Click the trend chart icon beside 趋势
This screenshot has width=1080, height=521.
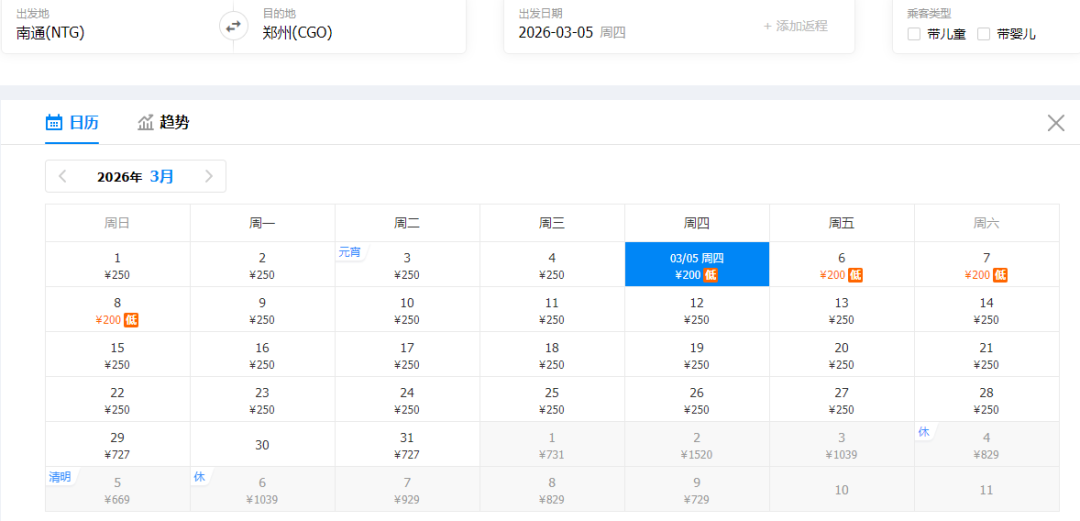146,123
